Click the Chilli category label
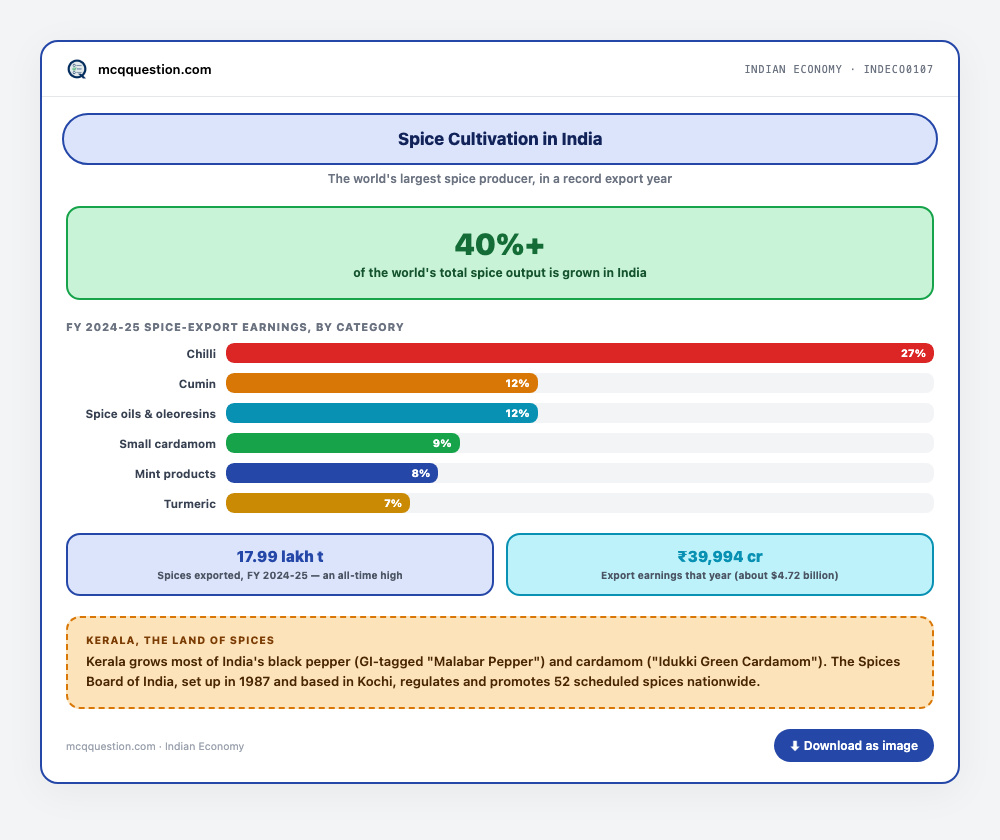 tap(201, 354)
